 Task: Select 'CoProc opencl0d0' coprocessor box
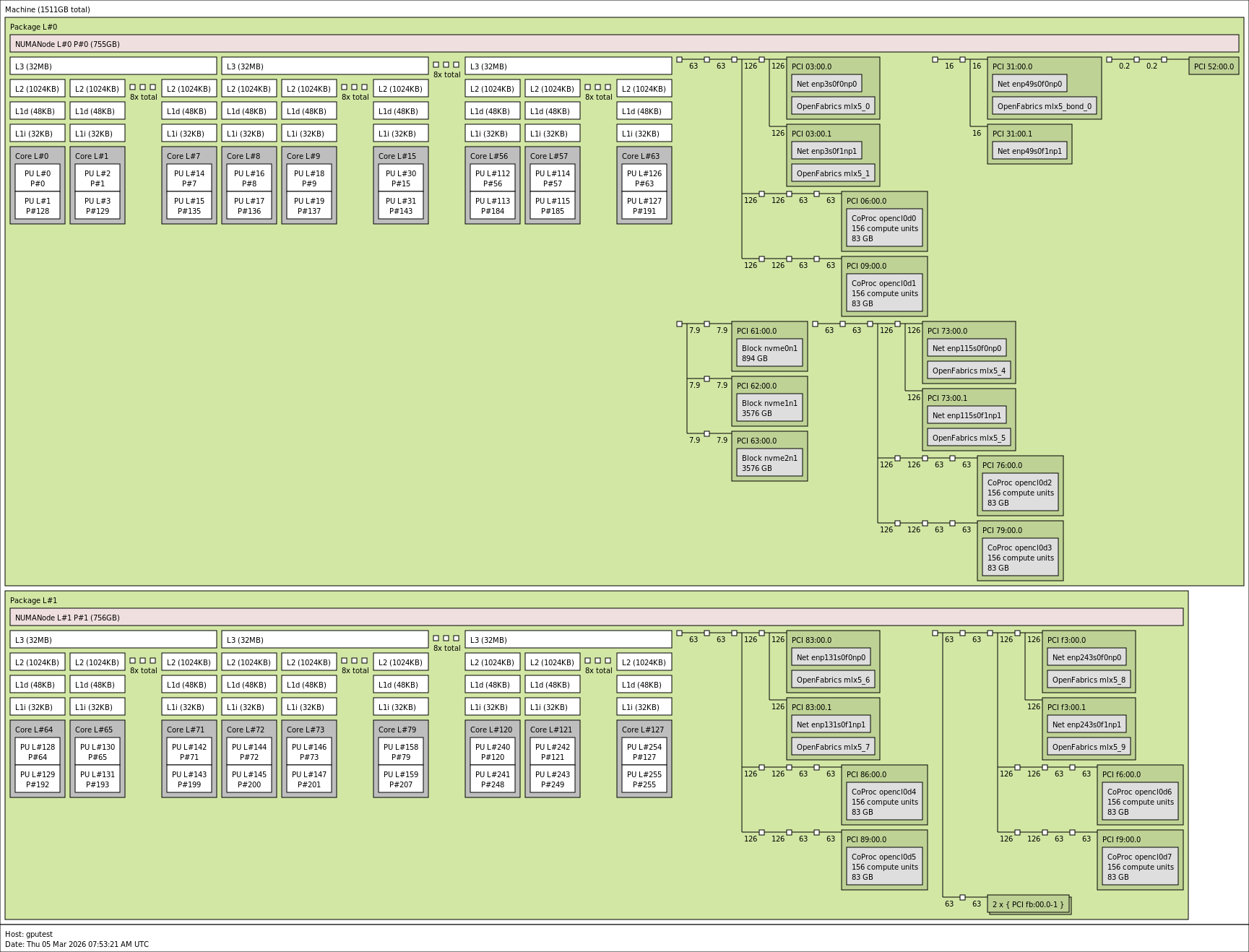[x=884, y=228]
